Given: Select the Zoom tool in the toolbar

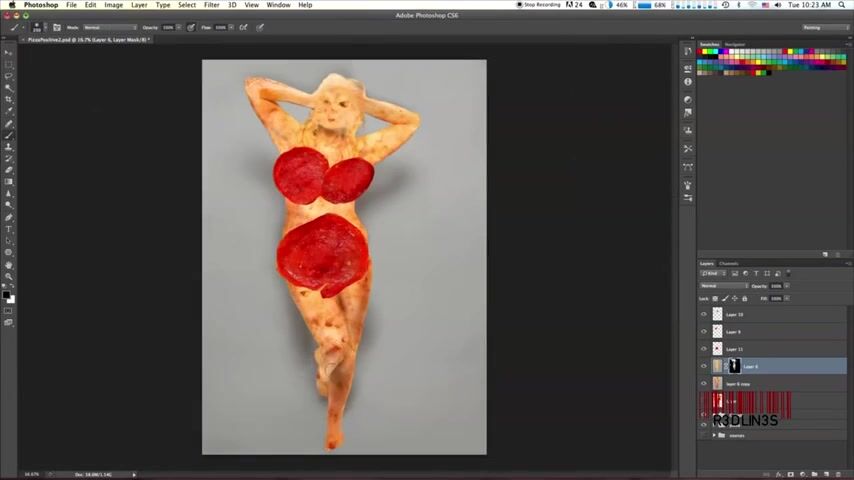Looking at the screenshot, I should click(9, 276).
